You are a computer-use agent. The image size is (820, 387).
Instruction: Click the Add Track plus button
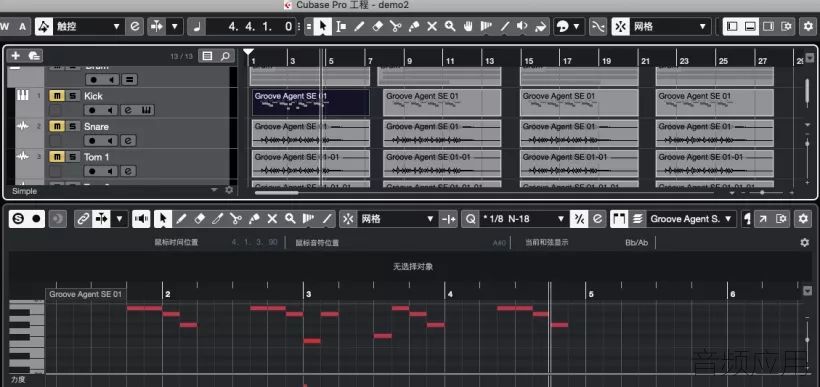tap(16, 56)
